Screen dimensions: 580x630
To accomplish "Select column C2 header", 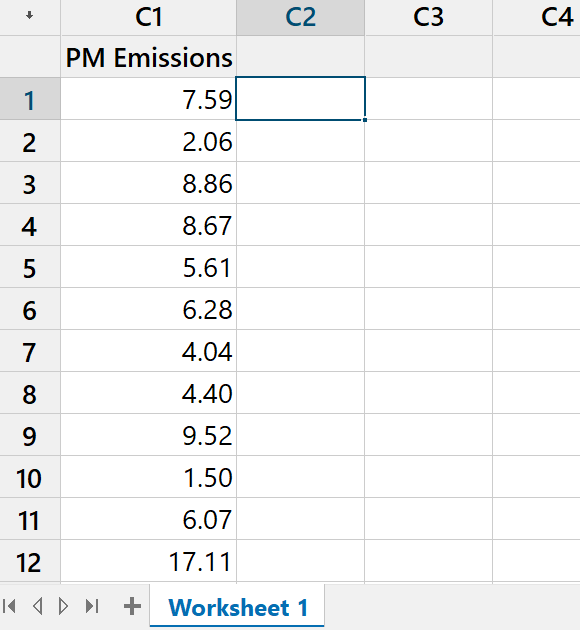I will (x=300, y=17).
